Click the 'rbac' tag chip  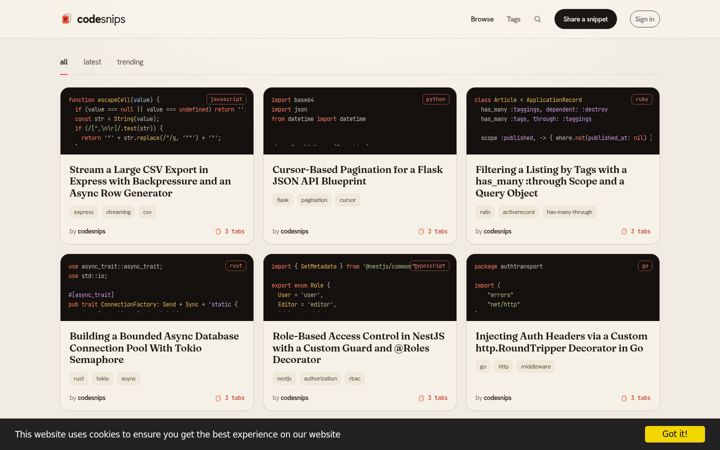(x=354, y=379)
